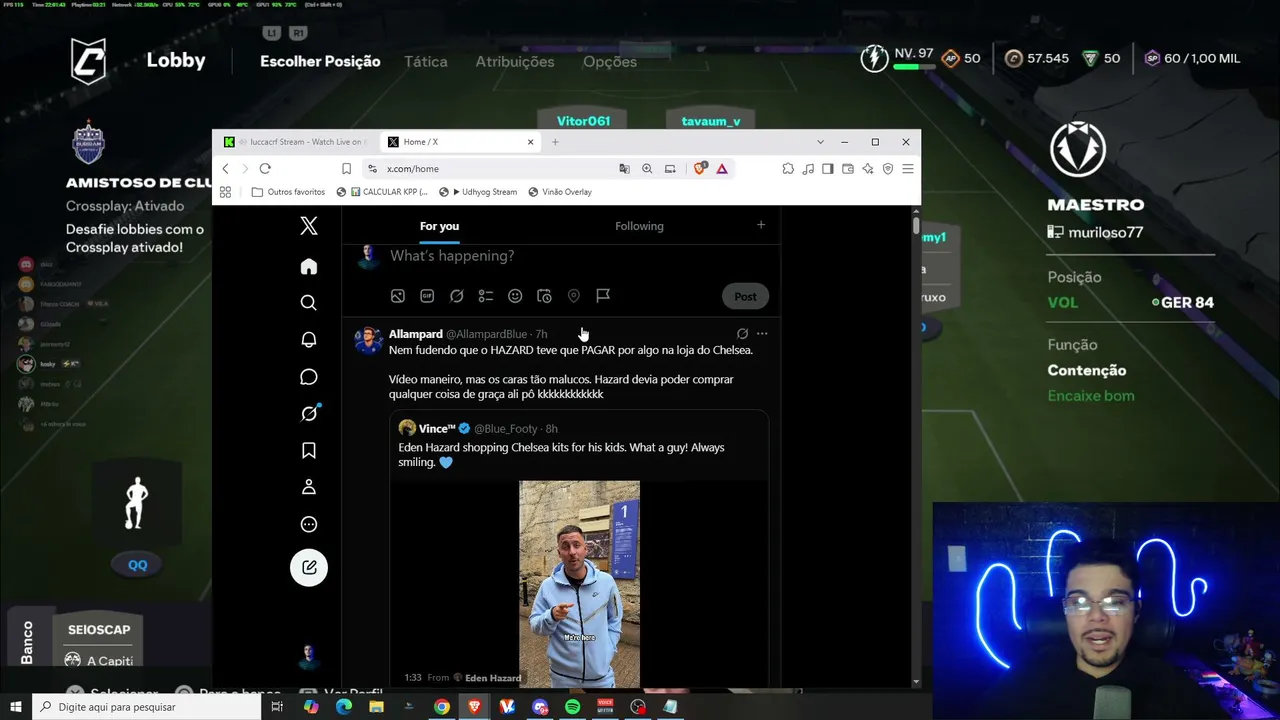This screenshot has width=1280, height=720.
Task: Click the X logo in sidebar
Action: 309,226
